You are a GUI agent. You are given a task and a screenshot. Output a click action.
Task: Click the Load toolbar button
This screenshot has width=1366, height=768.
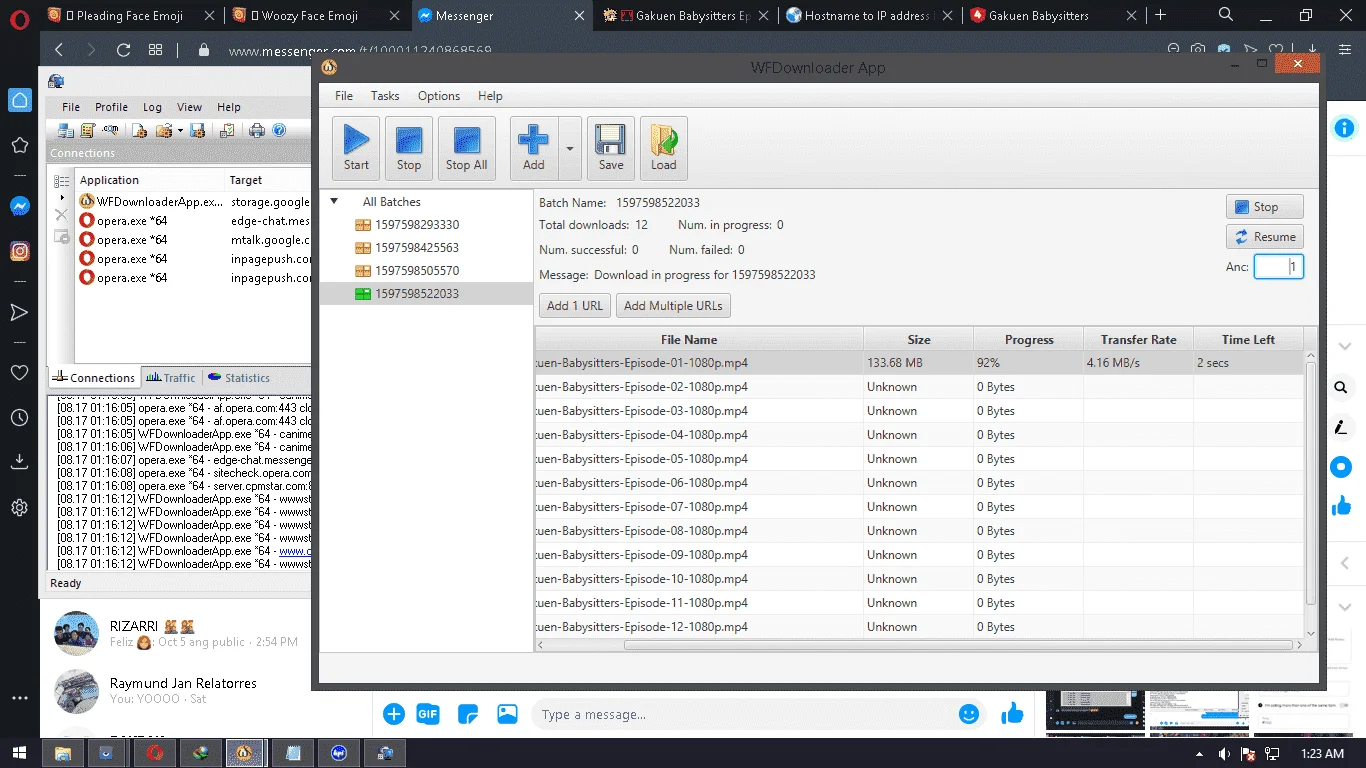pyautogui.click(x=664, y=148)
